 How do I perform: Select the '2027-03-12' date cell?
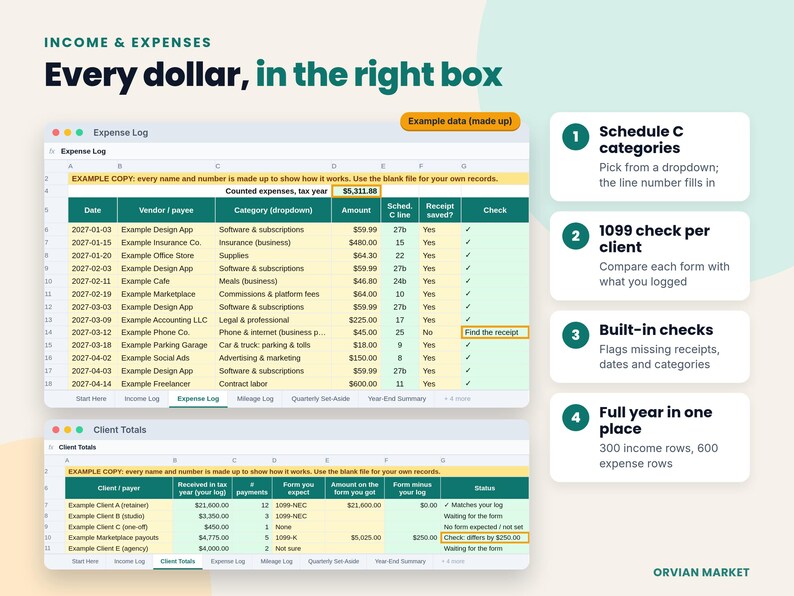tap(93, 333)
